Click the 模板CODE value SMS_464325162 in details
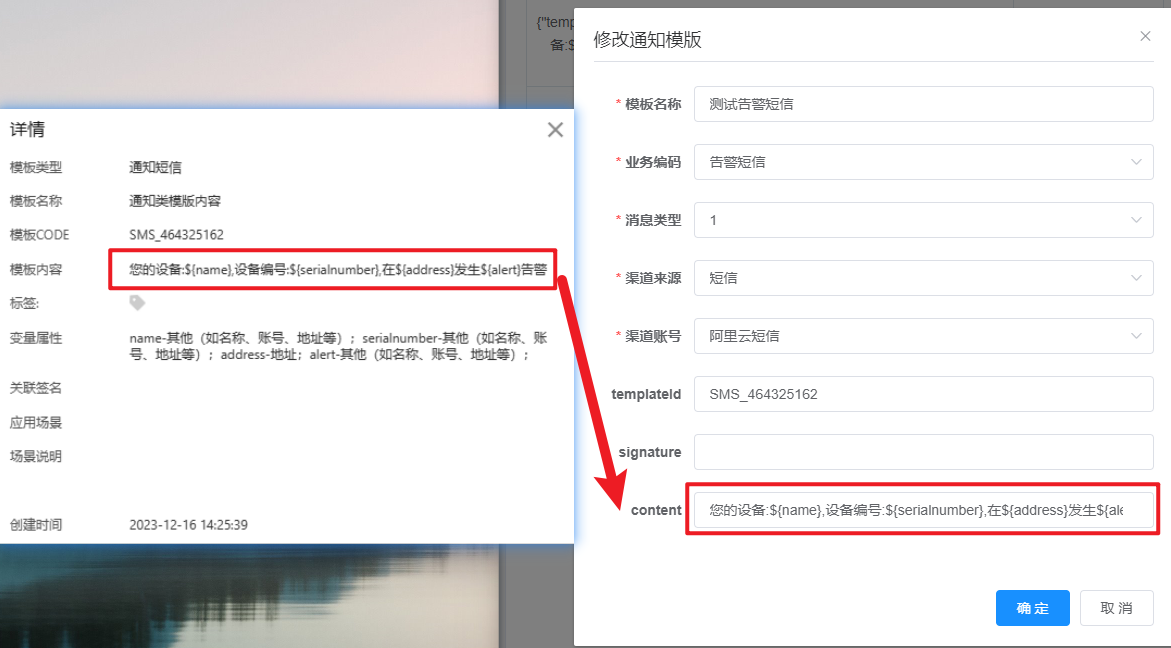The width and height of the screenshot is (1171, 648). pyautogui.click(x=176, y=235)
